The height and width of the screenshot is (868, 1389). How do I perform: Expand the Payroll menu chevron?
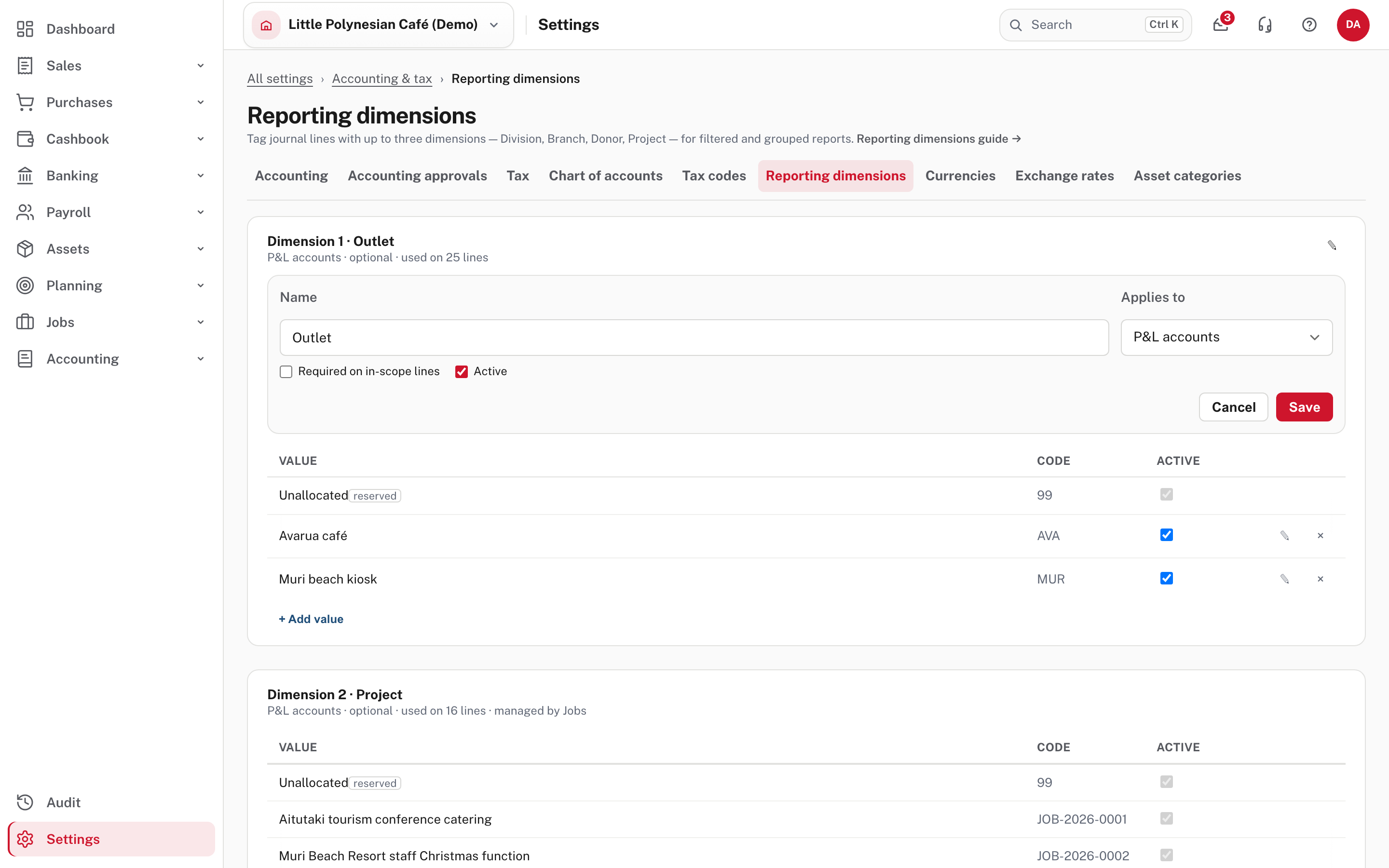(x=200, y=212)
